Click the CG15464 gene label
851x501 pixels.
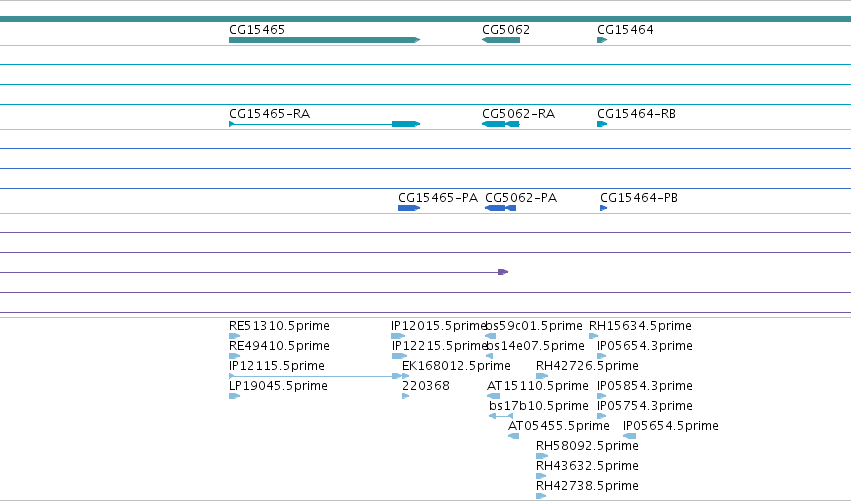[x=625, y=30]
